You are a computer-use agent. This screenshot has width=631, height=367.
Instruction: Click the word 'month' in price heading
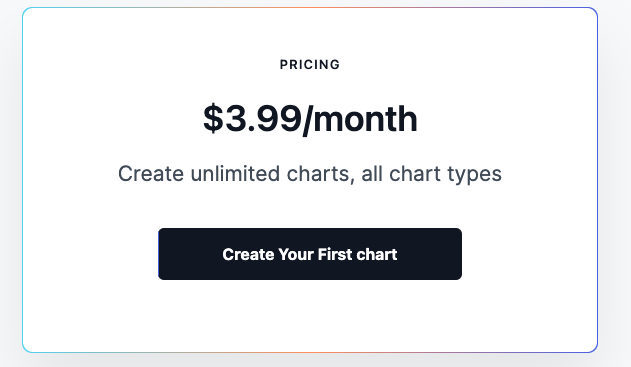365,119
